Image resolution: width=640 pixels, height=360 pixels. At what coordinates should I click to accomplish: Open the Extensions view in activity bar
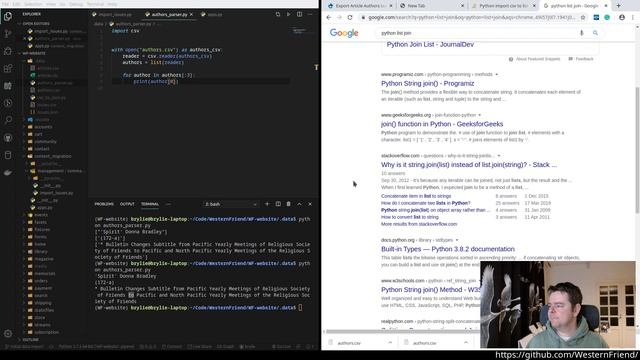(x=8, y=69)
